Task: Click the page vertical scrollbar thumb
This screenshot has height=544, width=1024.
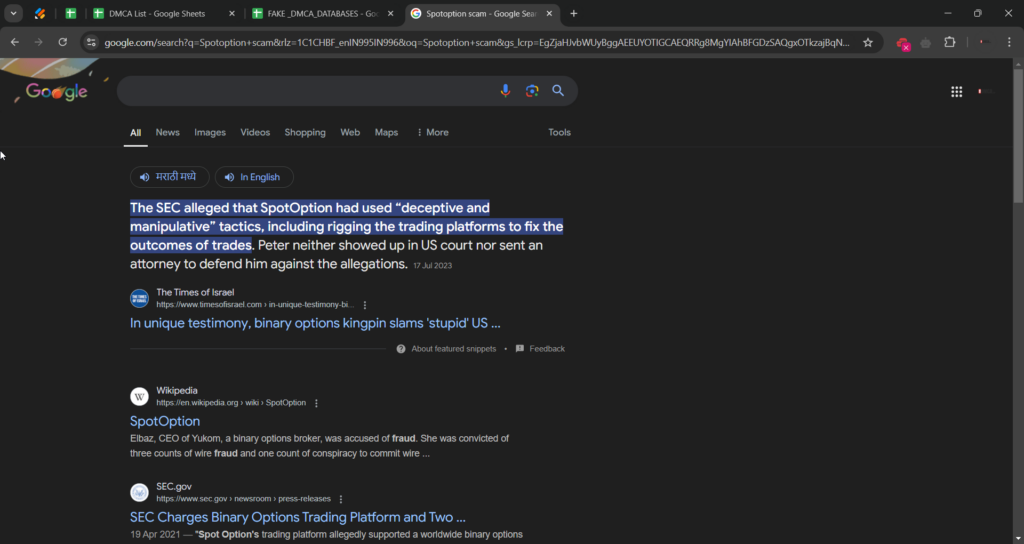Action: click(x=1017, y=135)
